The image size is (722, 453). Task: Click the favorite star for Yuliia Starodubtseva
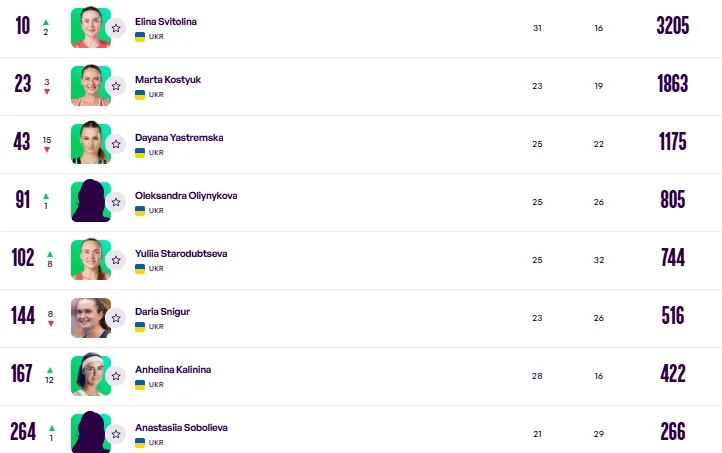point(116,261)
